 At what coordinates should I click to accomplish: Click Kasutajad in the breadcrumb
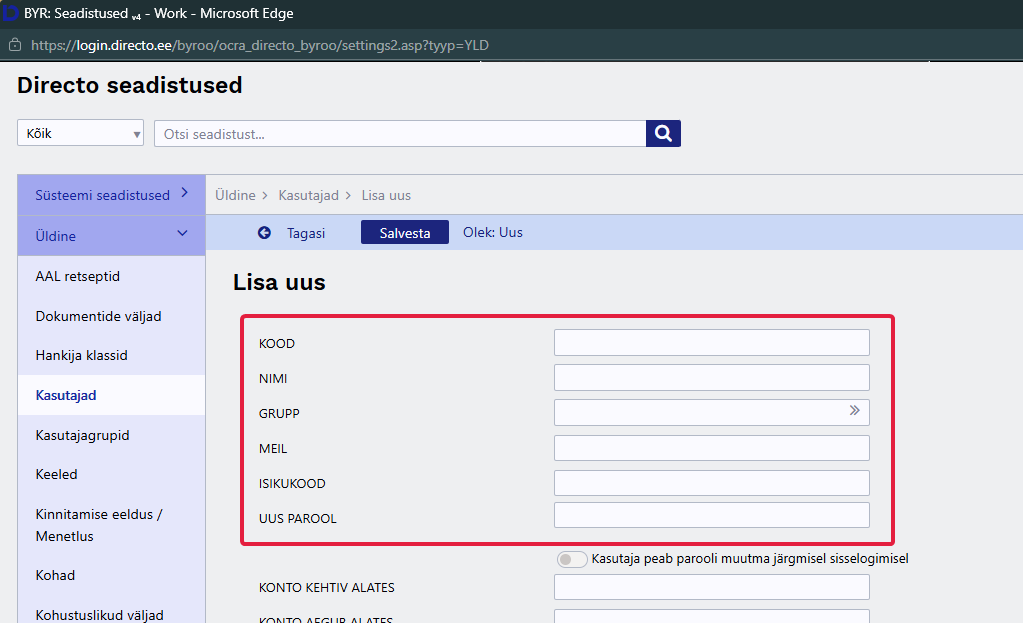click(x=308, y=195)
